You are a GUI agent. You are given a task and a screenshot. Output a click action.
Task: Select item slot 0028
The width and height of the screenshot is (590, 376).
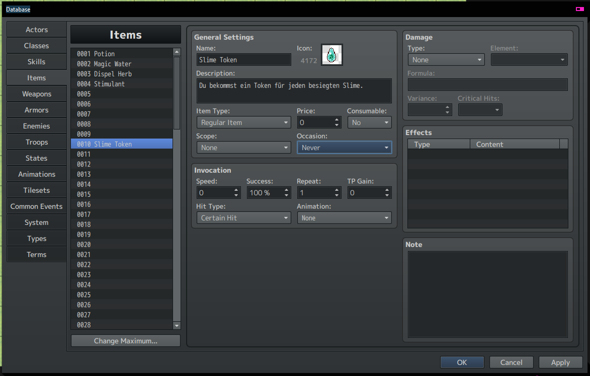[122, 325]
